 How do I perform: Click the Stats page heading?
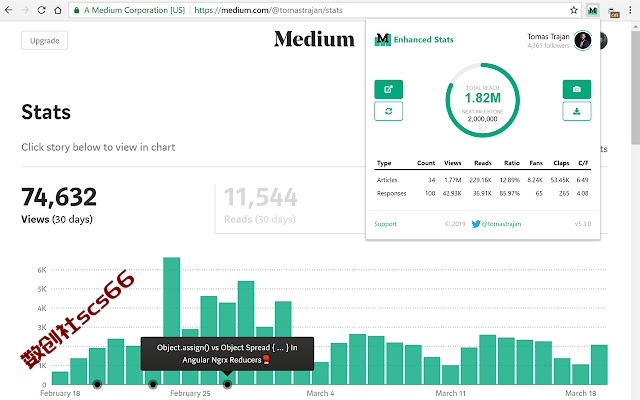(46, 112)
